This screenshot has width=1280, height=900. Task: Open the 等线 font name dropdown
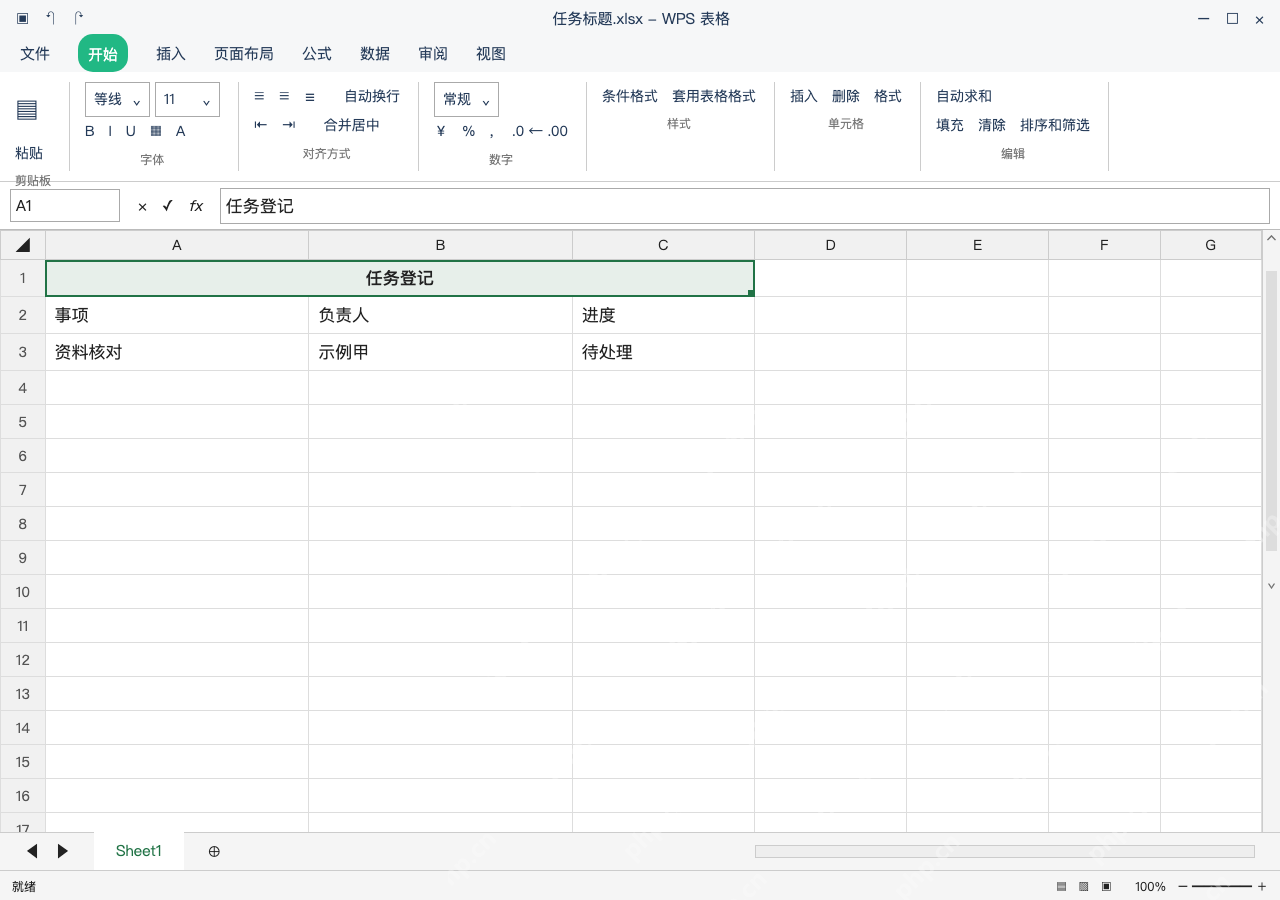tap(117, 99)
